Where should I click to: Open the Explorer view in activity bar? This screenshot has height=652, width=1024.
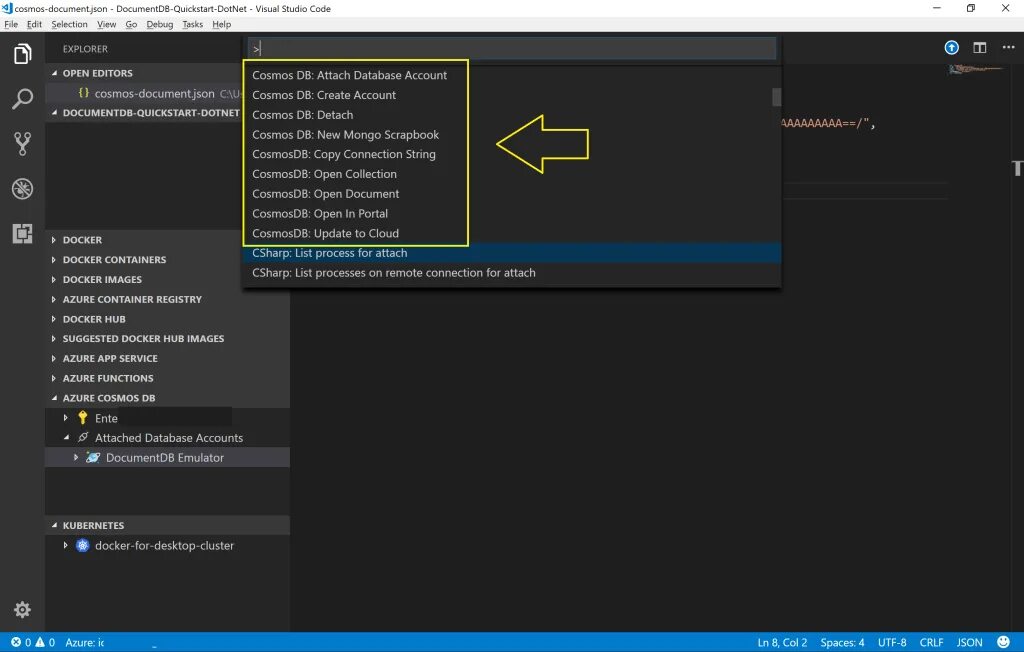pos(22,54)
